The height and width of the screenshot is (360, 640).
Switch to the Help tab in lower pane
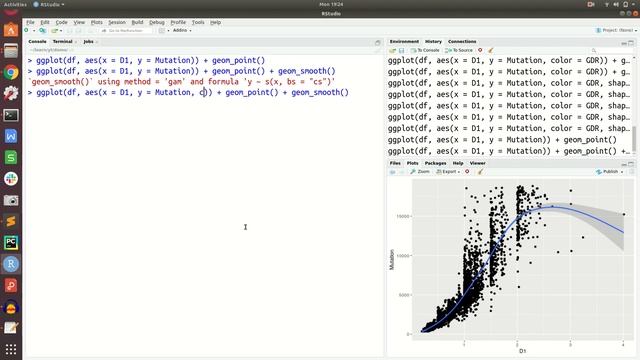(458, 163)
